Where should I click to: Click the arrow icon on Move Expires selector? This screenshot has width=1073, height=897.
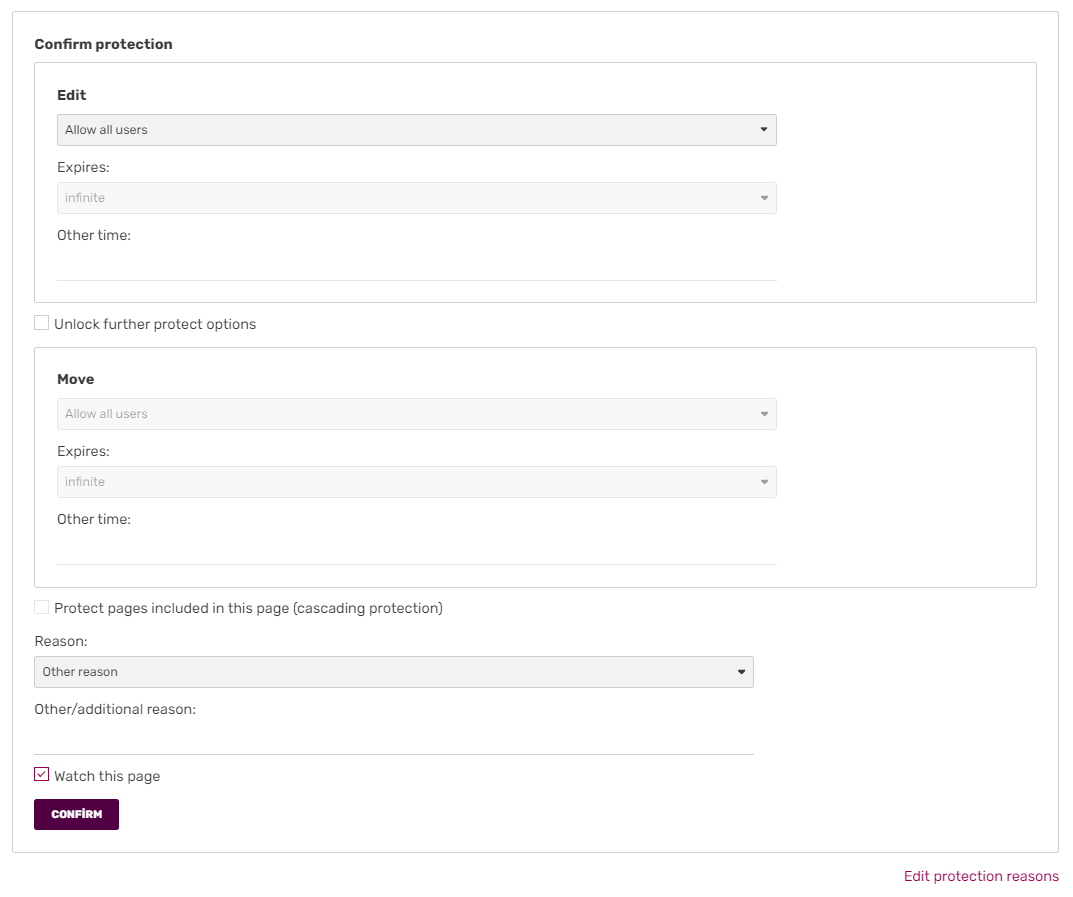click(764, 482)
